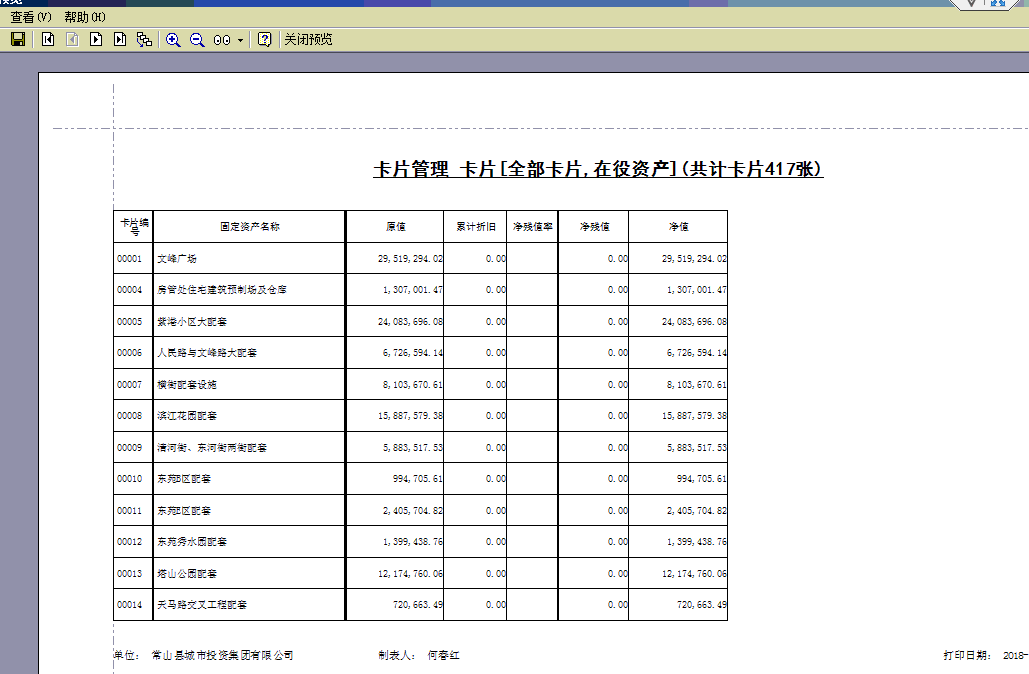Screen dimensions: 1029x674
Task: Click the 打印日期 label in footer
Action: 967,655
